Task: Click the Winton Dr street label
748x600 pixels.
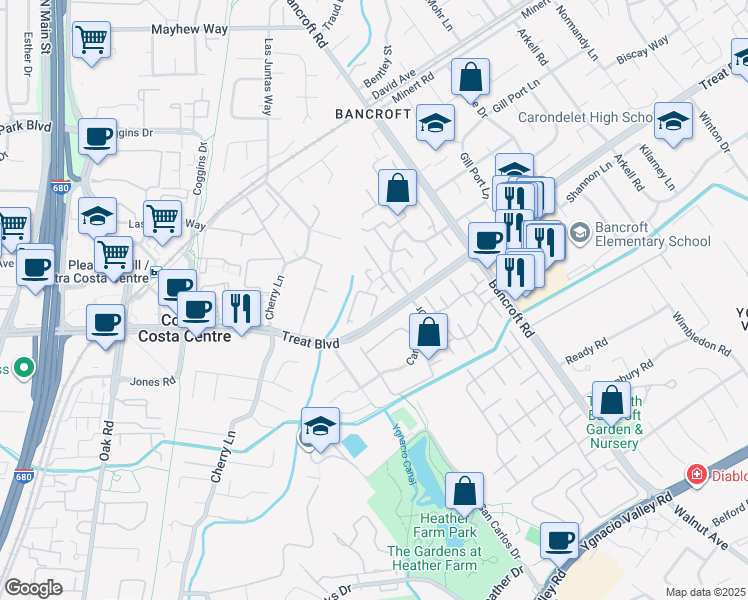Action: (x=715, y=132)
